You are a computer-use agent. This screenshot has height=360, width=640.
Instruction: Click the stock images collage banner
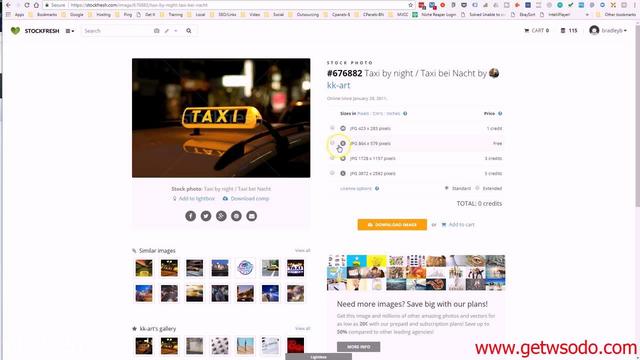[416, 273]
